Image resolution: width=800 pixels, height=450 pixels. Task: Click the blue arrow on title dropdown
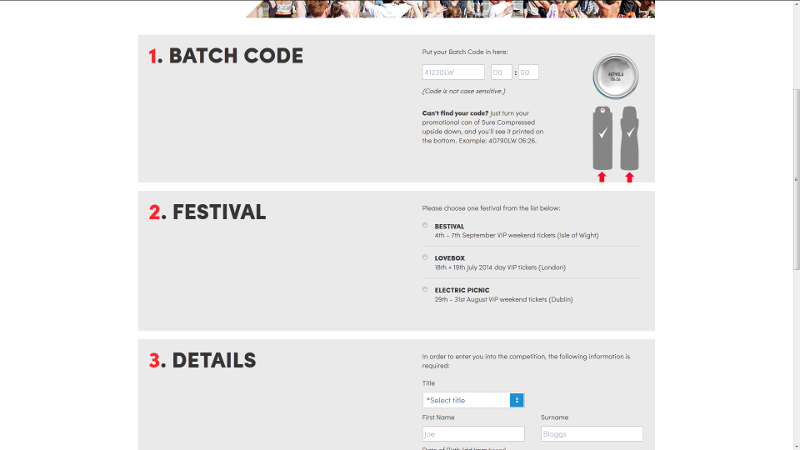pyautogui.click(x=517, y=400)
